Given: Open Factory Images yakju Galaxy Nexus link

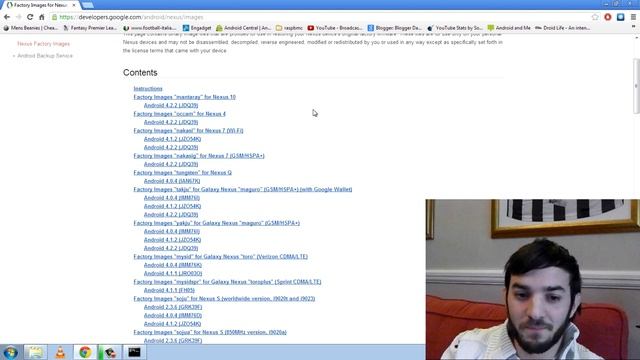Looking at the screenshot, I should click(x=217, y=223).
